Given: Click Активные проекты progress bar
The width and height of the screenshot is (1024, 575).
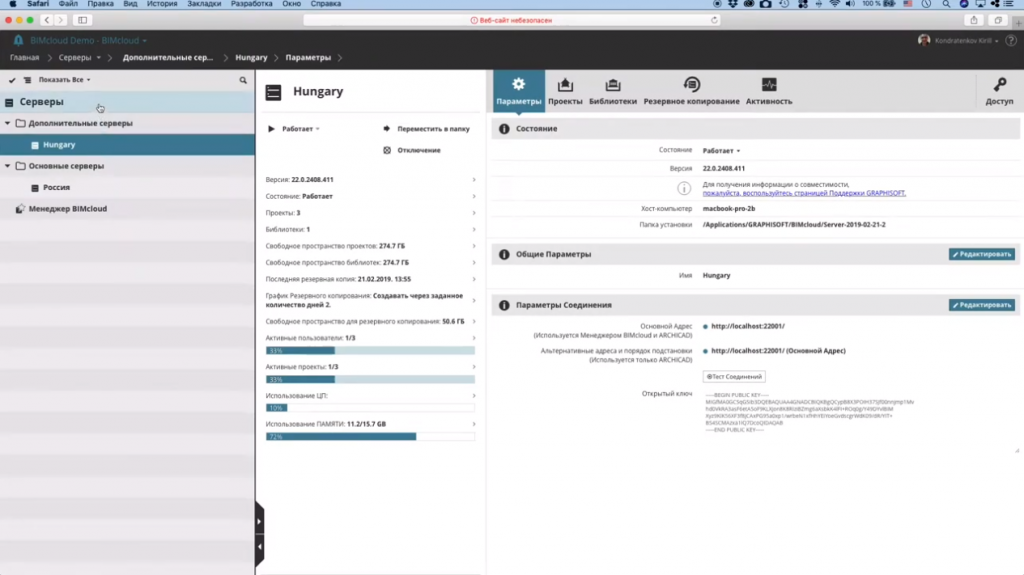Looking at the screenshot, I should click(370, 380).
